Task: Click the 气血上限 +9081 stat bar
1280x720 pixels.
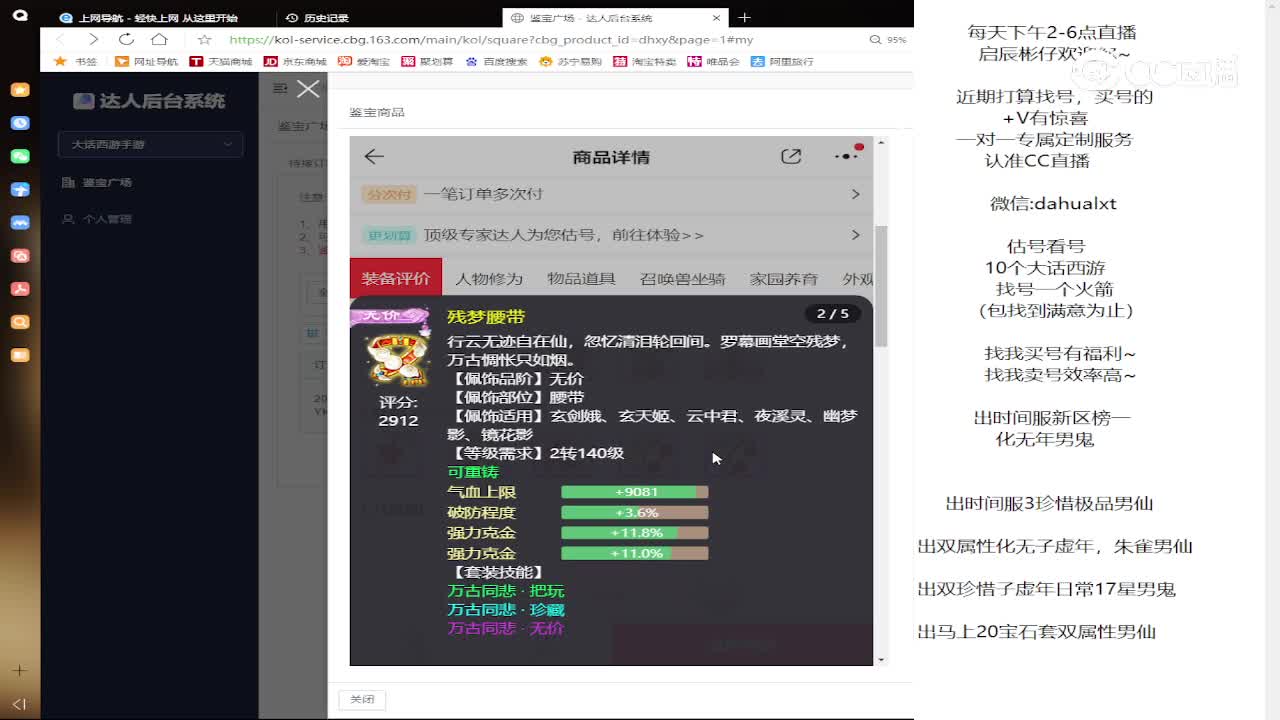Action: (x=635, y=492)
